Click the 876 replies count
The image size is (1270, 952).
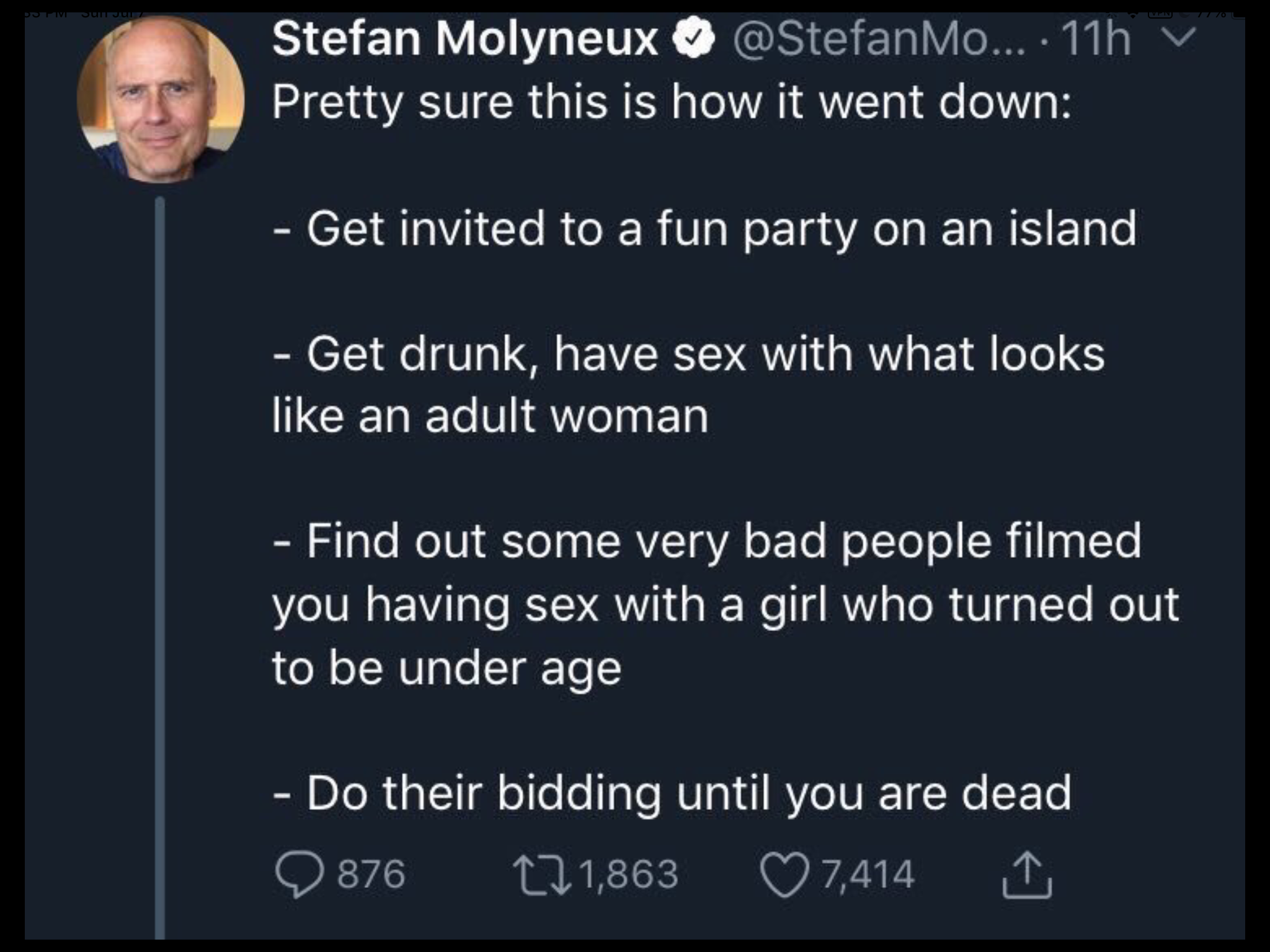[371, 875]
